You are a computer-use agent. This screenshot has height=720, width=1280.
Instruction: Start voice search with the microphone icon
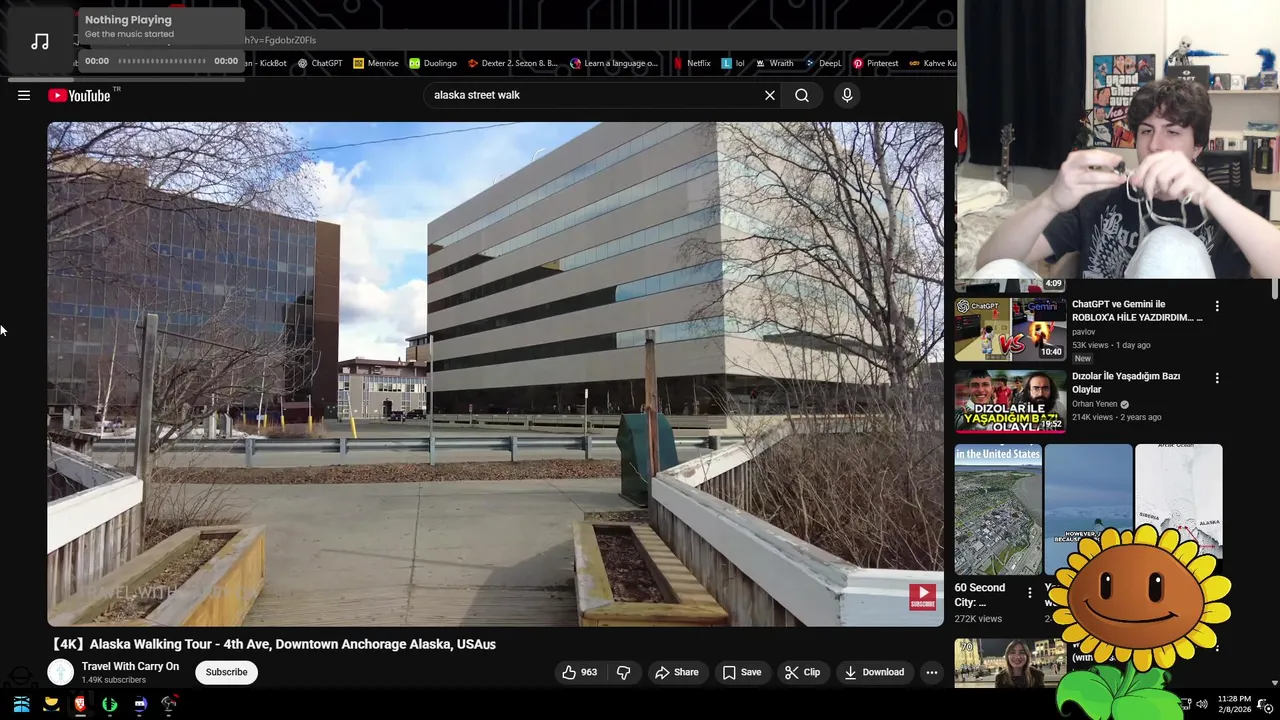[847, 95]
